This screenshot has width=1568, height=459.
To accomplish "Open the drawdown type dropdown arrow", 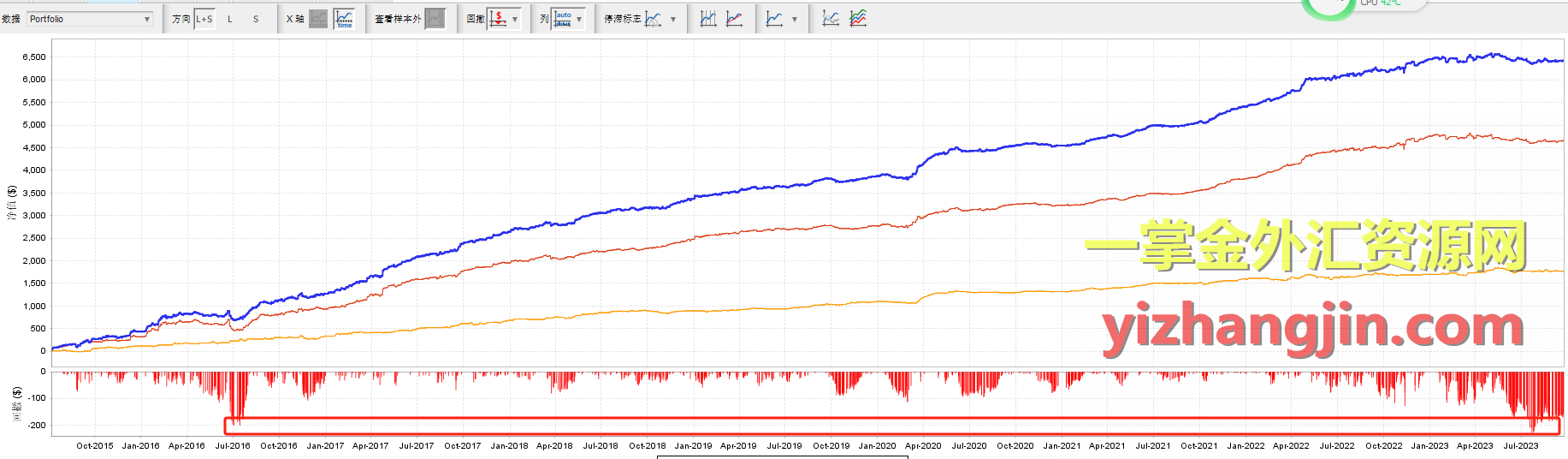I will tap(515, 19).
